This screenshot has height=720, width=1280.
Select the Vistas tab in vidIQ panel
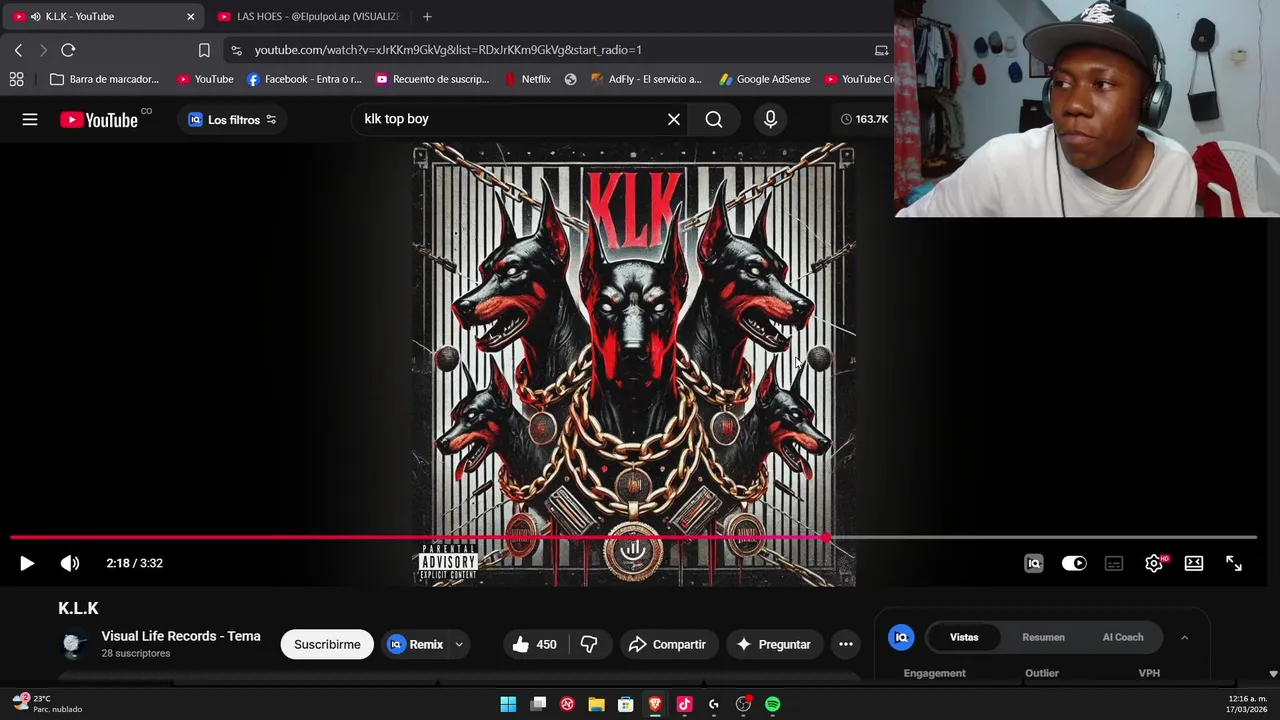point(964,637)
